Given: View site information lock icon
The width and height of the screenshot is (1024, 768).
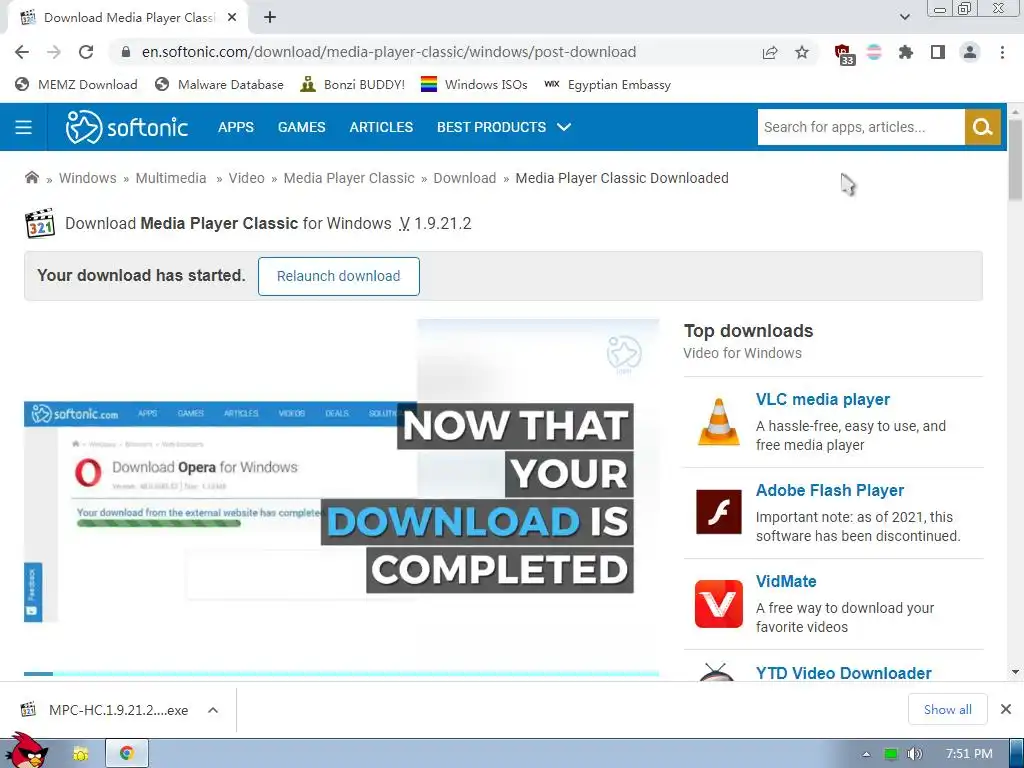Looking at the screenshot, I should [x=126, y=52].
